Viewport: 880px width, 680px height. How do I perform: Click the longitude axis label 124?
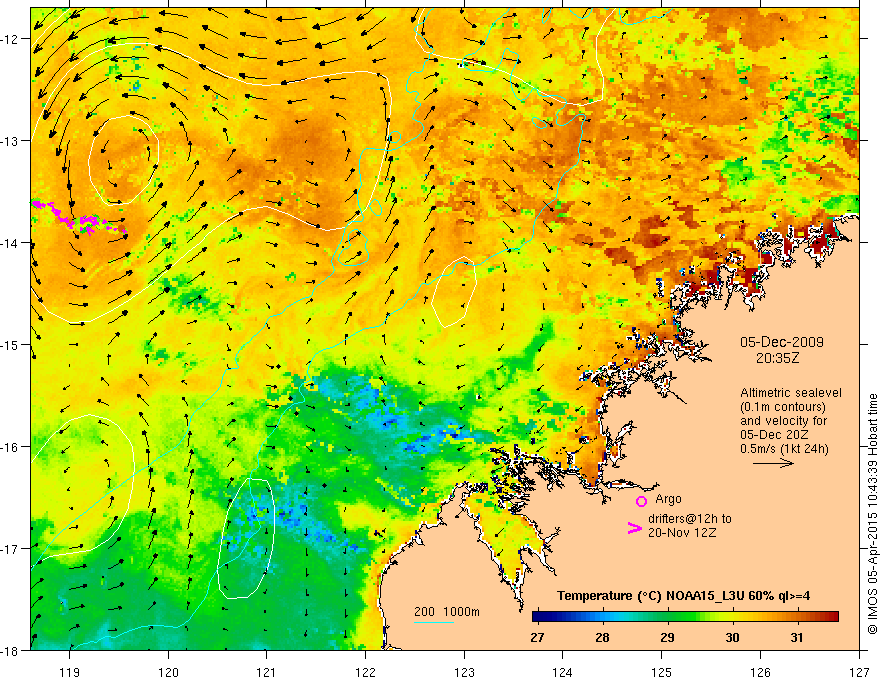pos(563,672)
